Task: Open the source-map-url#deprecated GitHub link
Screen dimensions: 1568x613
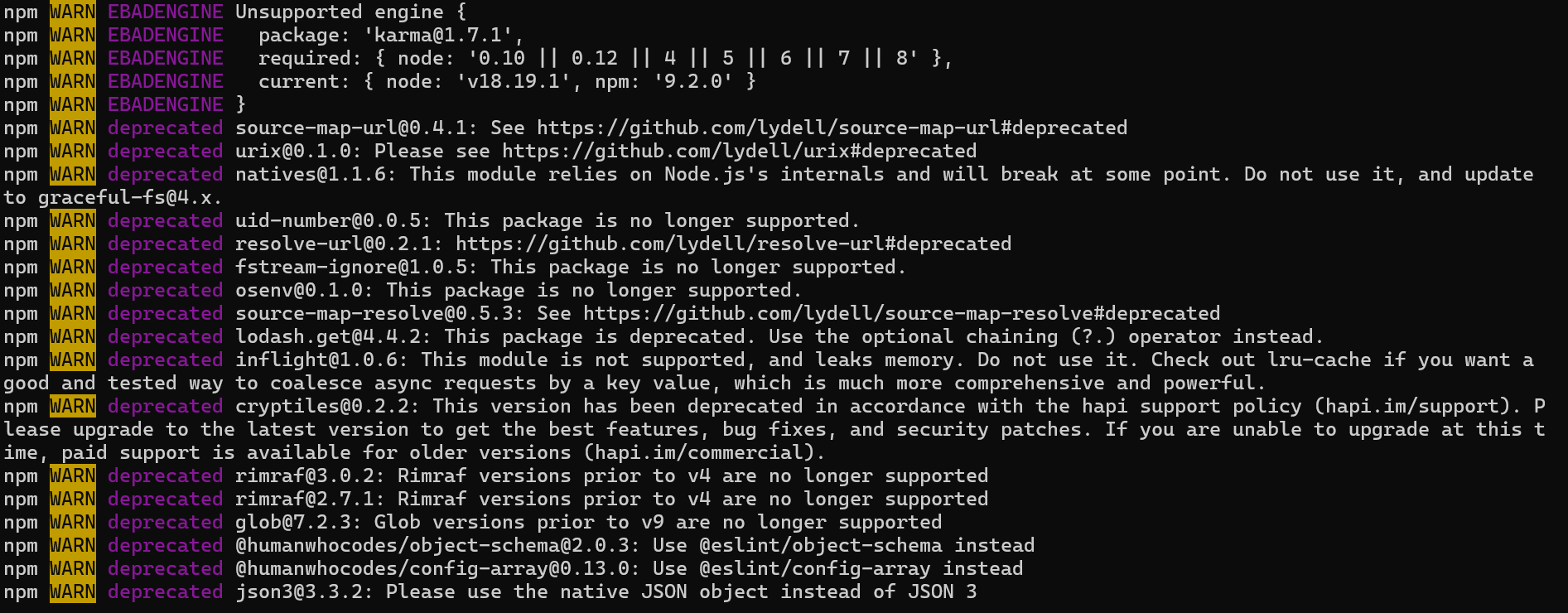Action: coord(832,128)
